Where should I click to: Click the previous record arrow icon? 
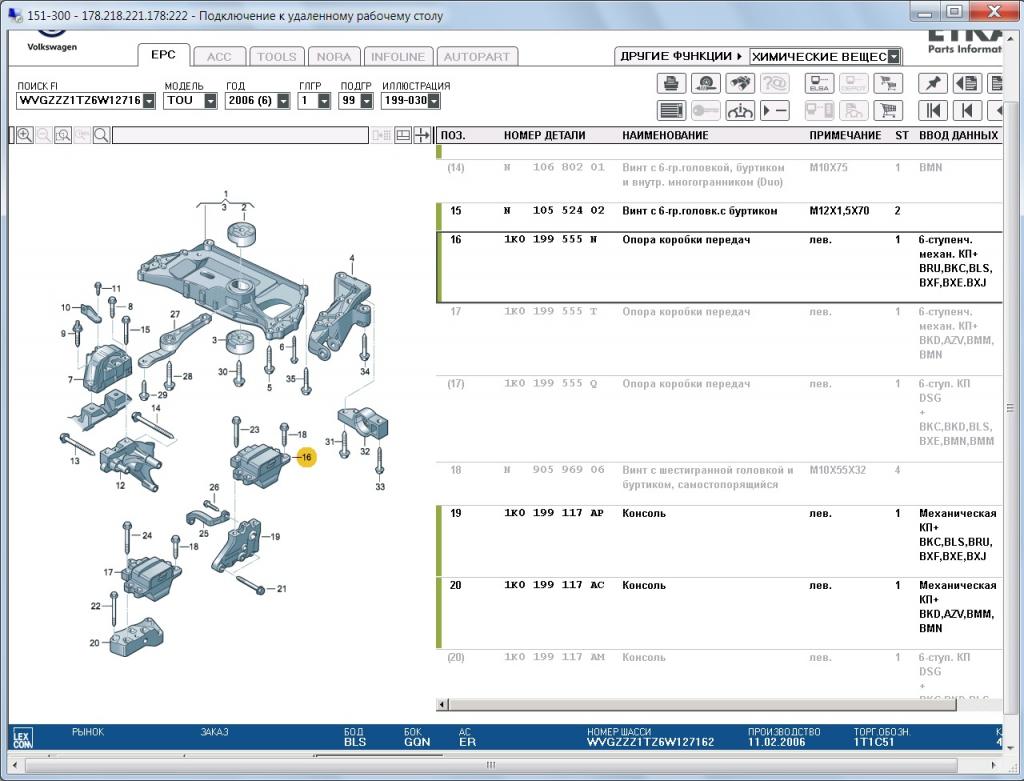pos(967,110)
